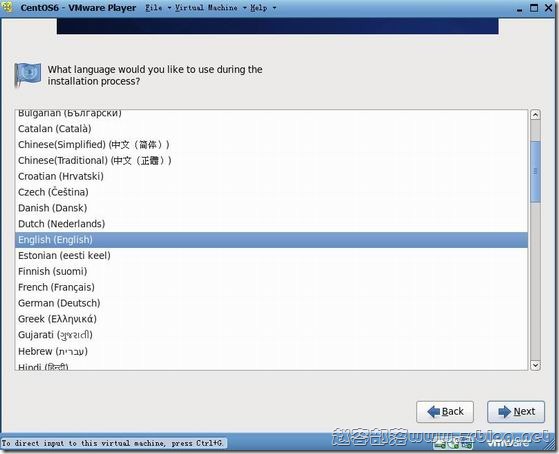Image resolution: width=559 pixels, height=454 pixels.
Task: Select English (English) language row
Action: point(271,240)
